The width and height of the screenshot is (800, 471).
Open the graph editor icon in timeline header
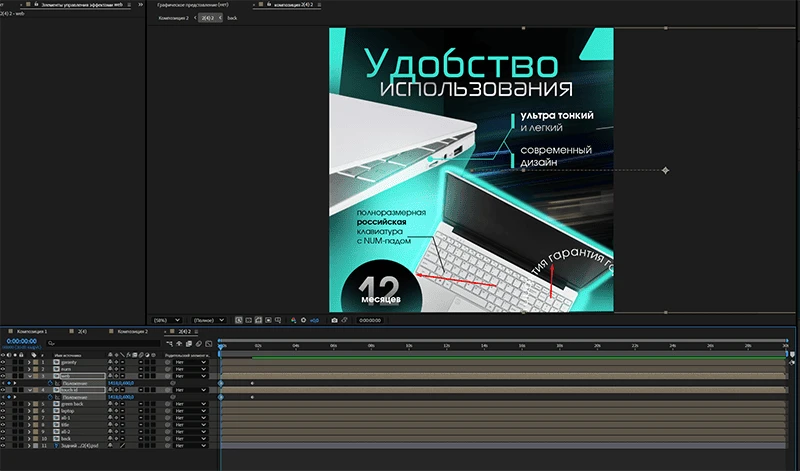[x=208, y=344]
